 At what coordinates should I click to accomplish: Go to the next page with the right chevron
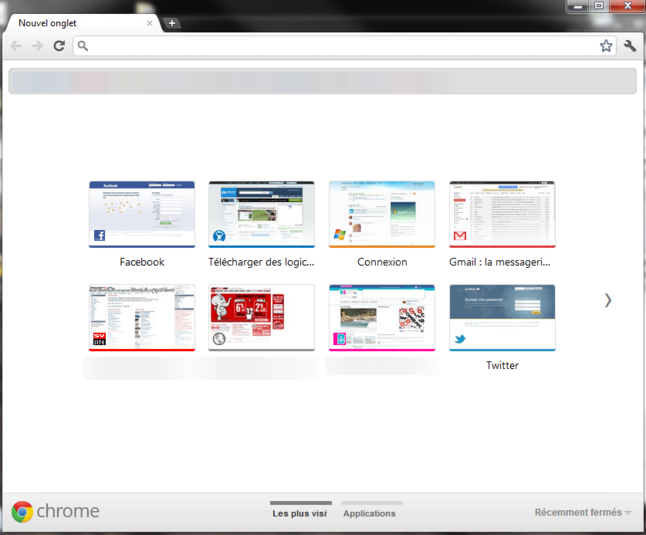pyautogui.click(x=608, y=300)
